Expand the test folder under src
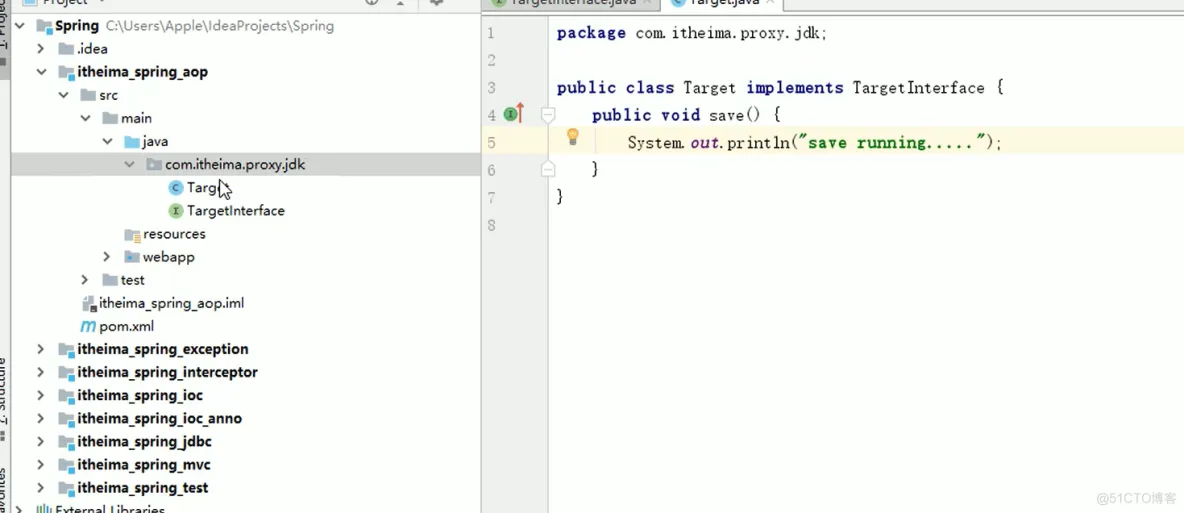The width and height of the screenshot is (1184, 513). pos(85,280)
